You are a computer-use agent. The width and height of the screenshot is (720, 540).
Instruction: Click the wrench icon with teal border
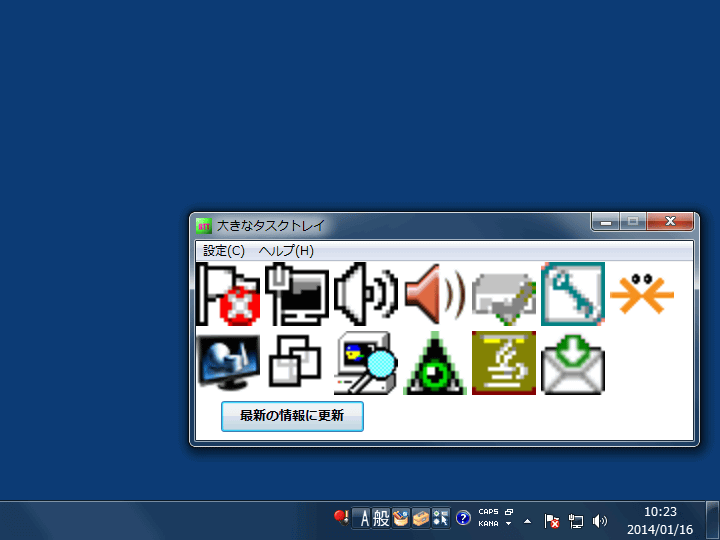[x=572, y=294]
